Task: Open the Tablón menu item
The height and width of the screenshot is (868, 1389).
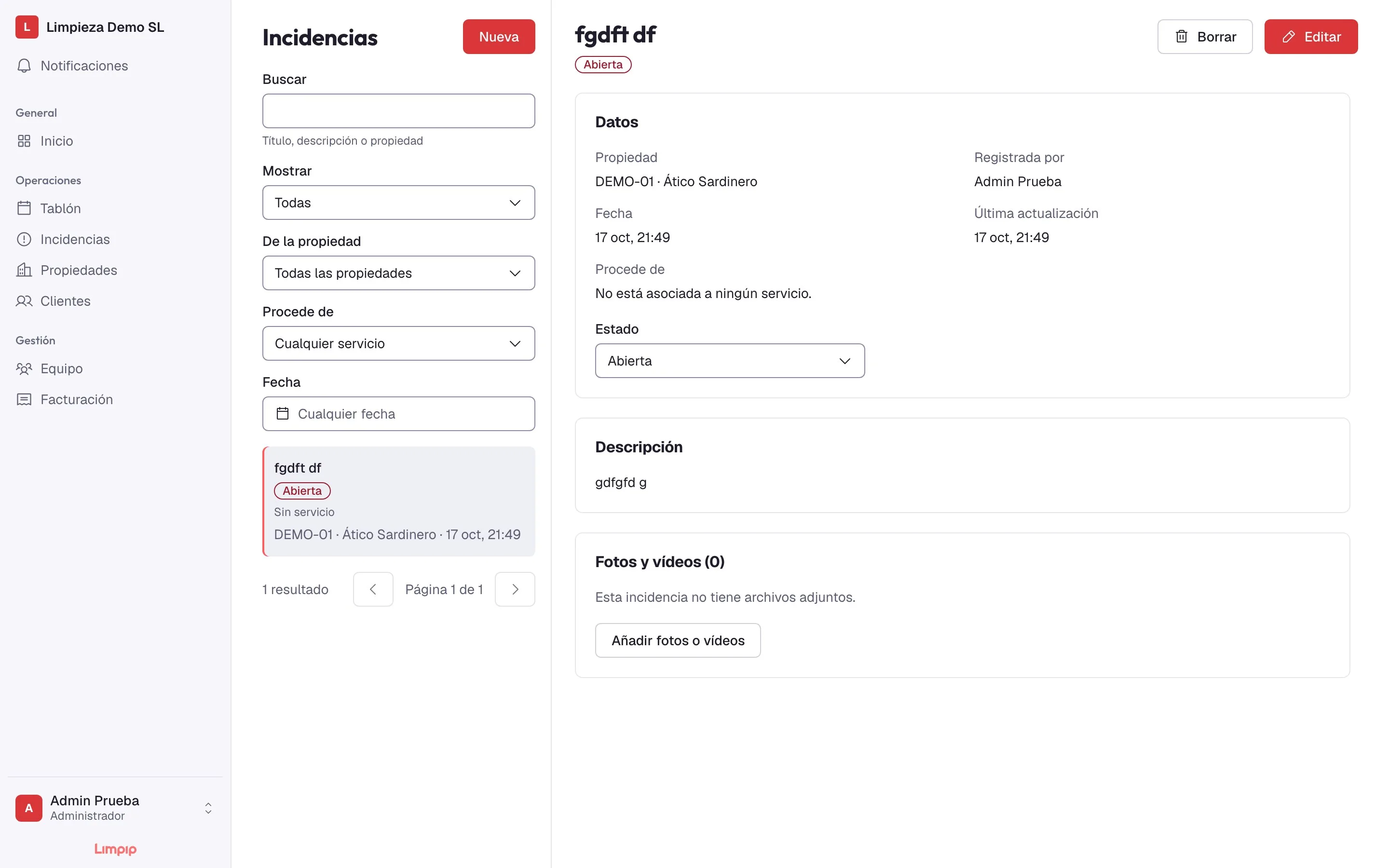Action: pos(115,208)
